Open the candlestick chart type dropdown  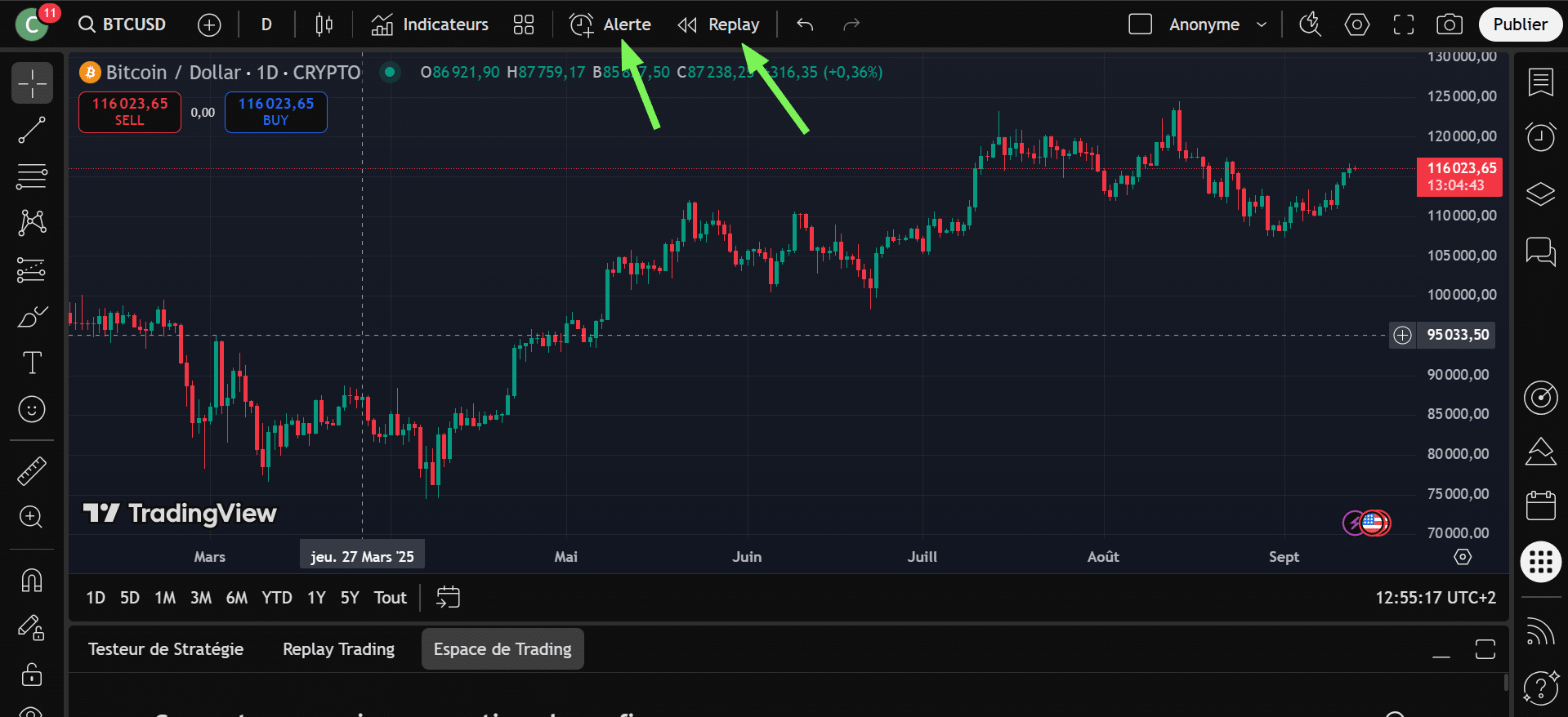(324, 24)
